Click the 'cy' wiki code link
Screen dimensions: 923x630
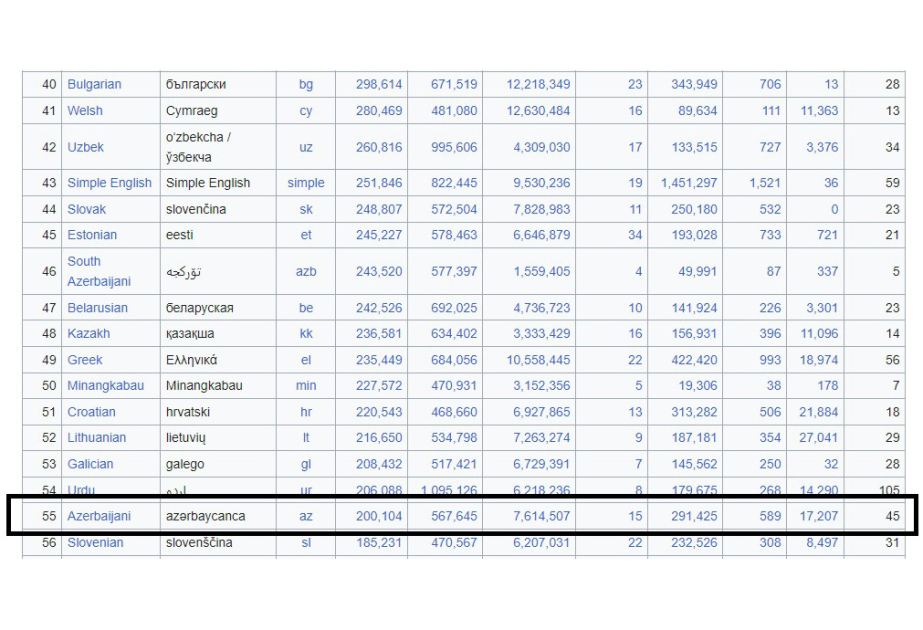(x=306, y=111)
